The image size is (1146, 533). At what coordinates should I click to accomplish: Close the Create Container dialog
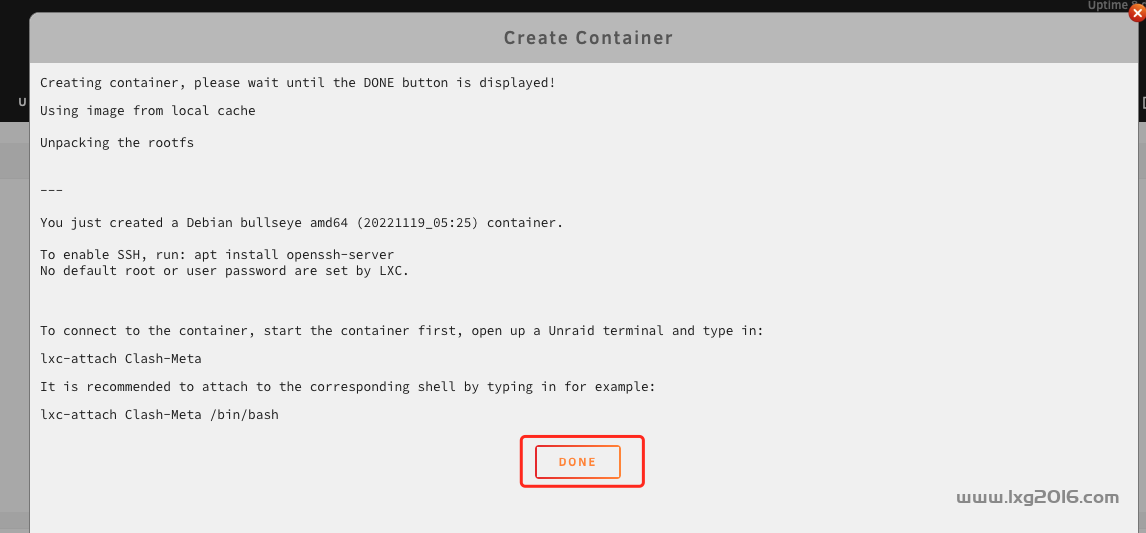click(1137, 13)
